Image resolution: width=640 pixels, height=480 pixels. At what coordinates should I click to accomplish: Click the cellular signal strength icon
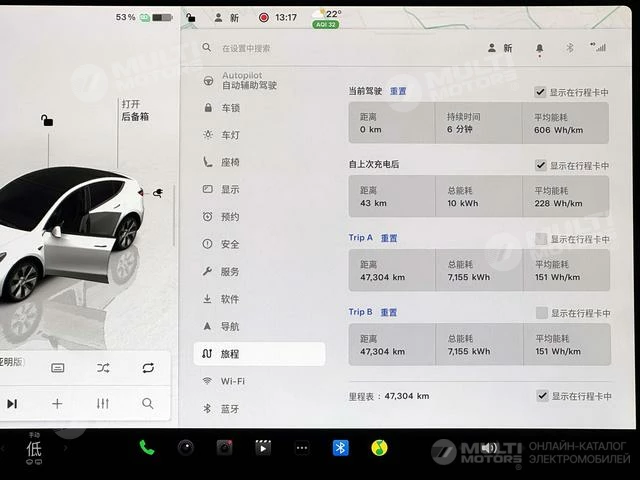pyautogui.click(x=598, y=47)
